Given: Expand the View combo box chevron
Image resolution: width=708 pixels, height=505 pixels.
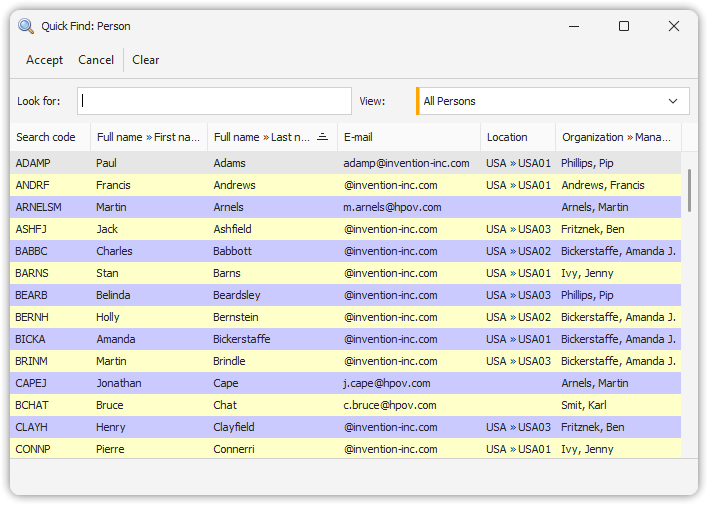Looking at the screenshot, I should pyautogui.click(x=673, y=101).
